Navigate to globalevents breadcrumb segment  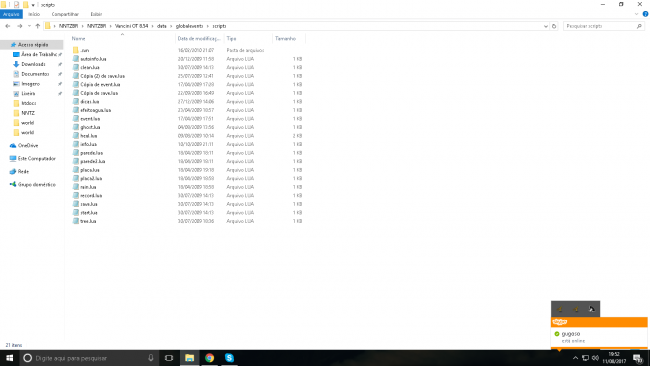coord(189,26)
